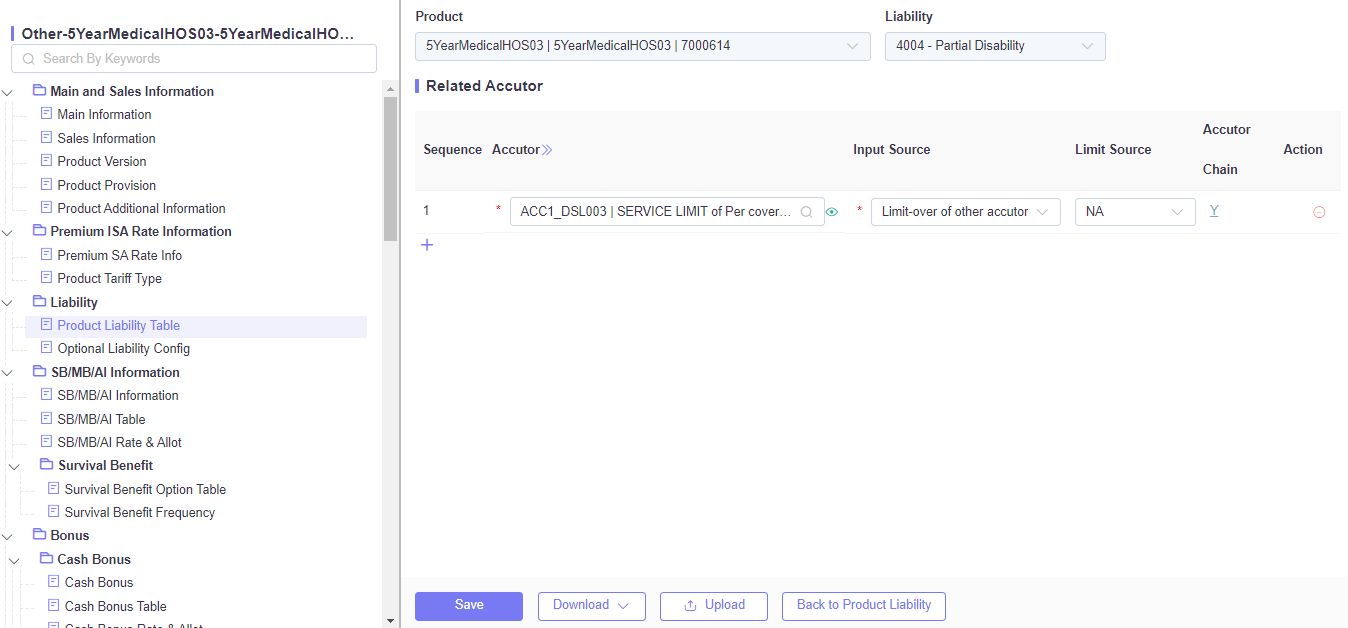The image size is (1348, 628).
Task: Click Back to Product Liability
Action: coord(864,606)
